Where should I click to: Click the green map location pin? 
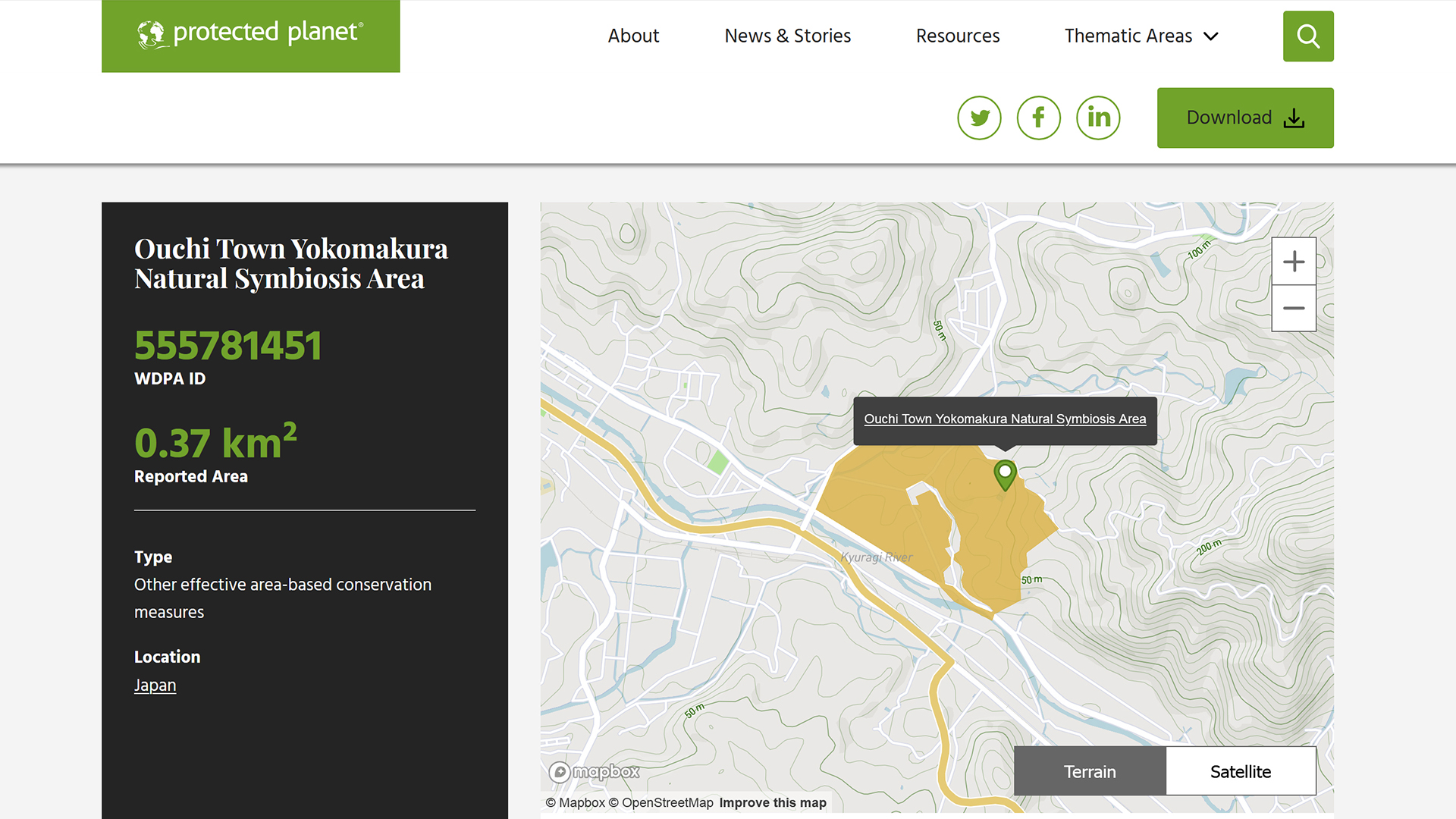point(1005,475)
